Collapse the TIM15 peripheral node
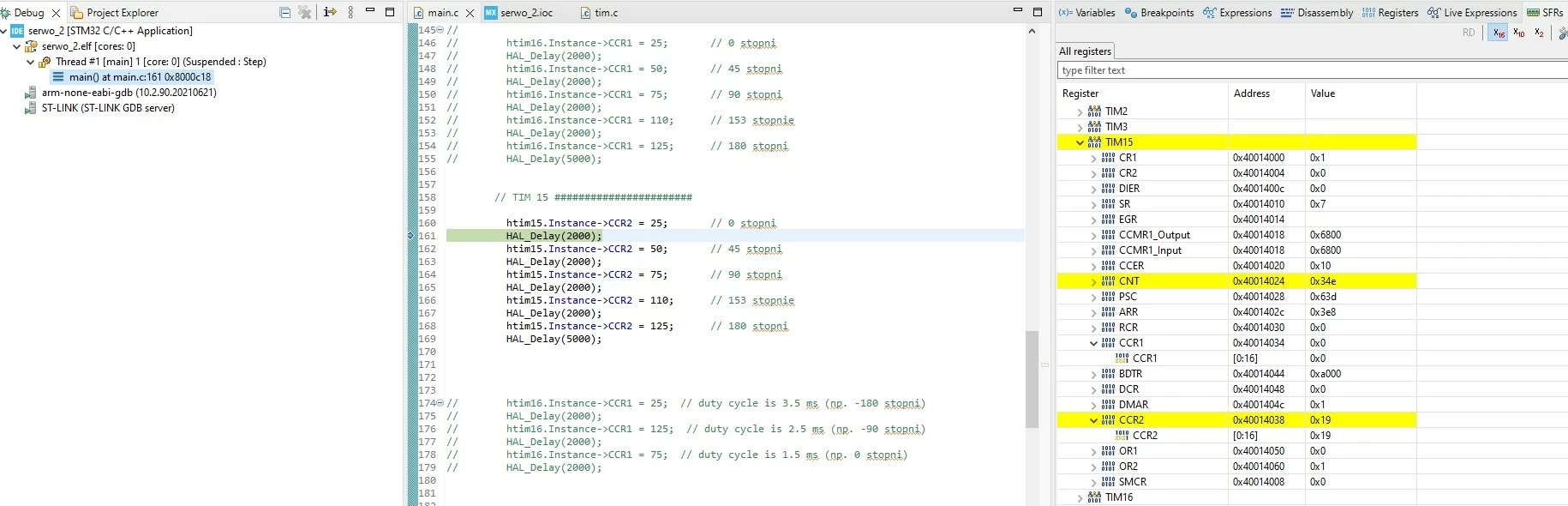 pyautogui.click(x=1080, y=142)
